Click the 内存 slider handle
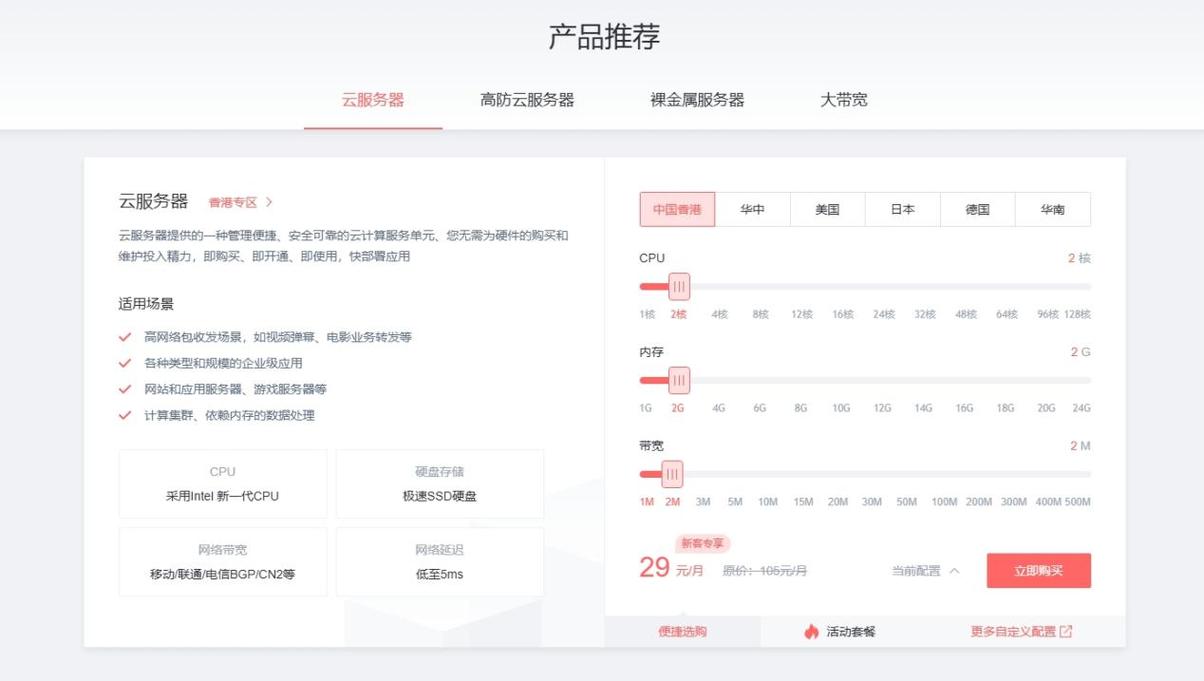The width and height of the screenshot is (1204, 681). click(x=679, y=380)
